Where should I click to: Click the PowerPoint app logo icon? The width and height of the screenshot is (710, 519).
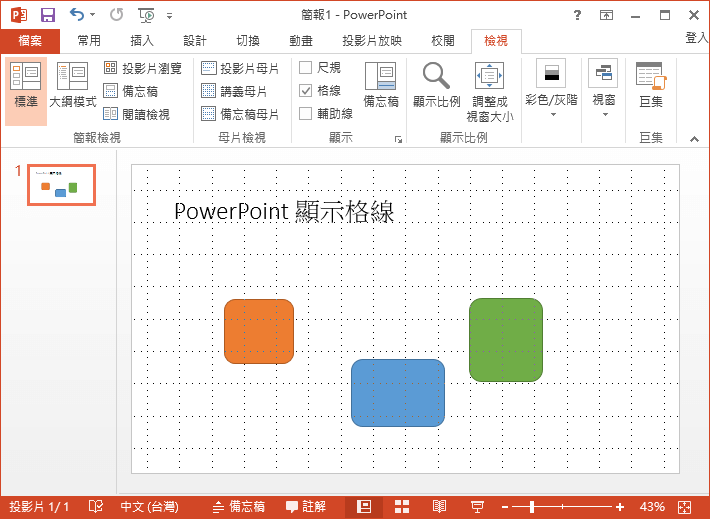(x=19, y=15)
